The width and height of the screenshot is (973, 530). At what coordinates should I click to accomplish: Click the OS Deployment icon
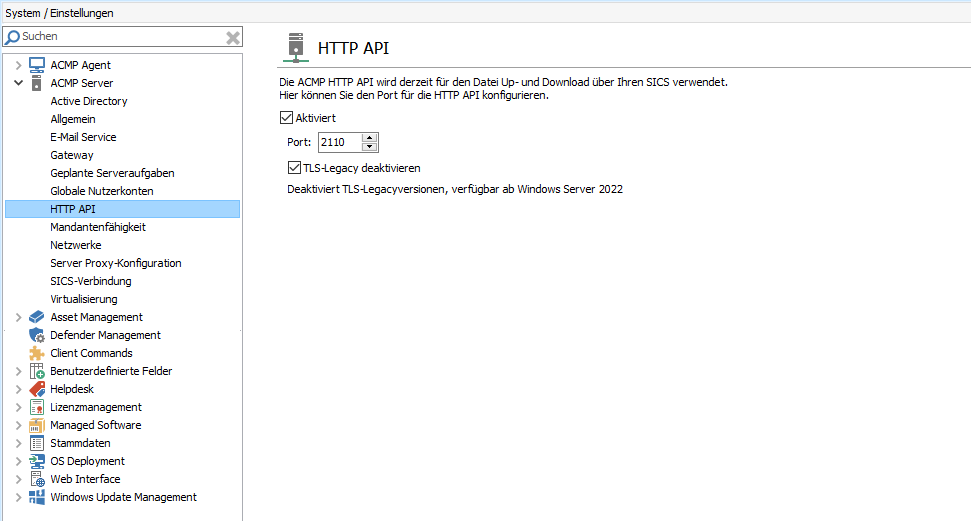(37, 461)
